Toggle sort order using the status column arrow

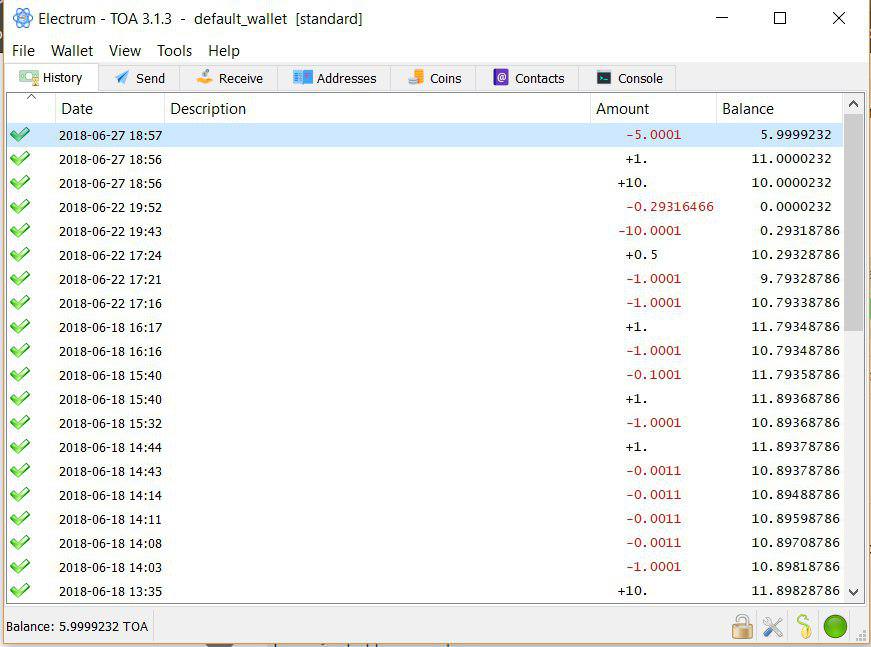[x=31, y=98]
